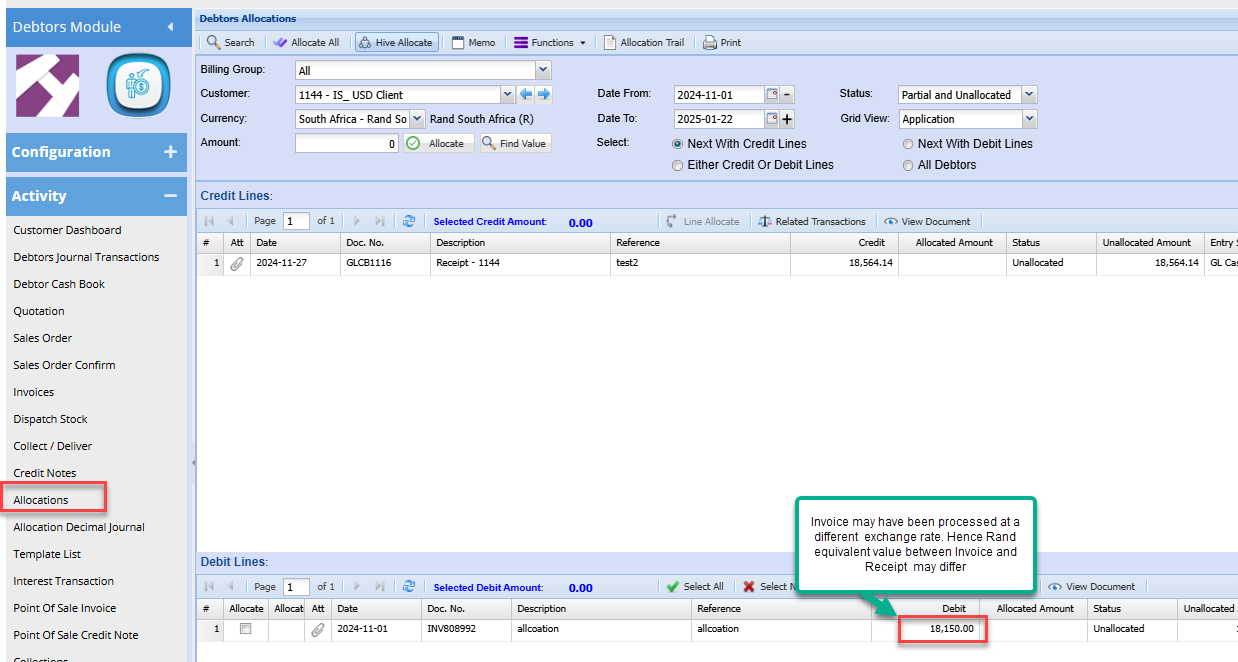This screenshot has width=1238, height=662.
Task: Open Allocation Trail from toolbar
Action: 643,43
